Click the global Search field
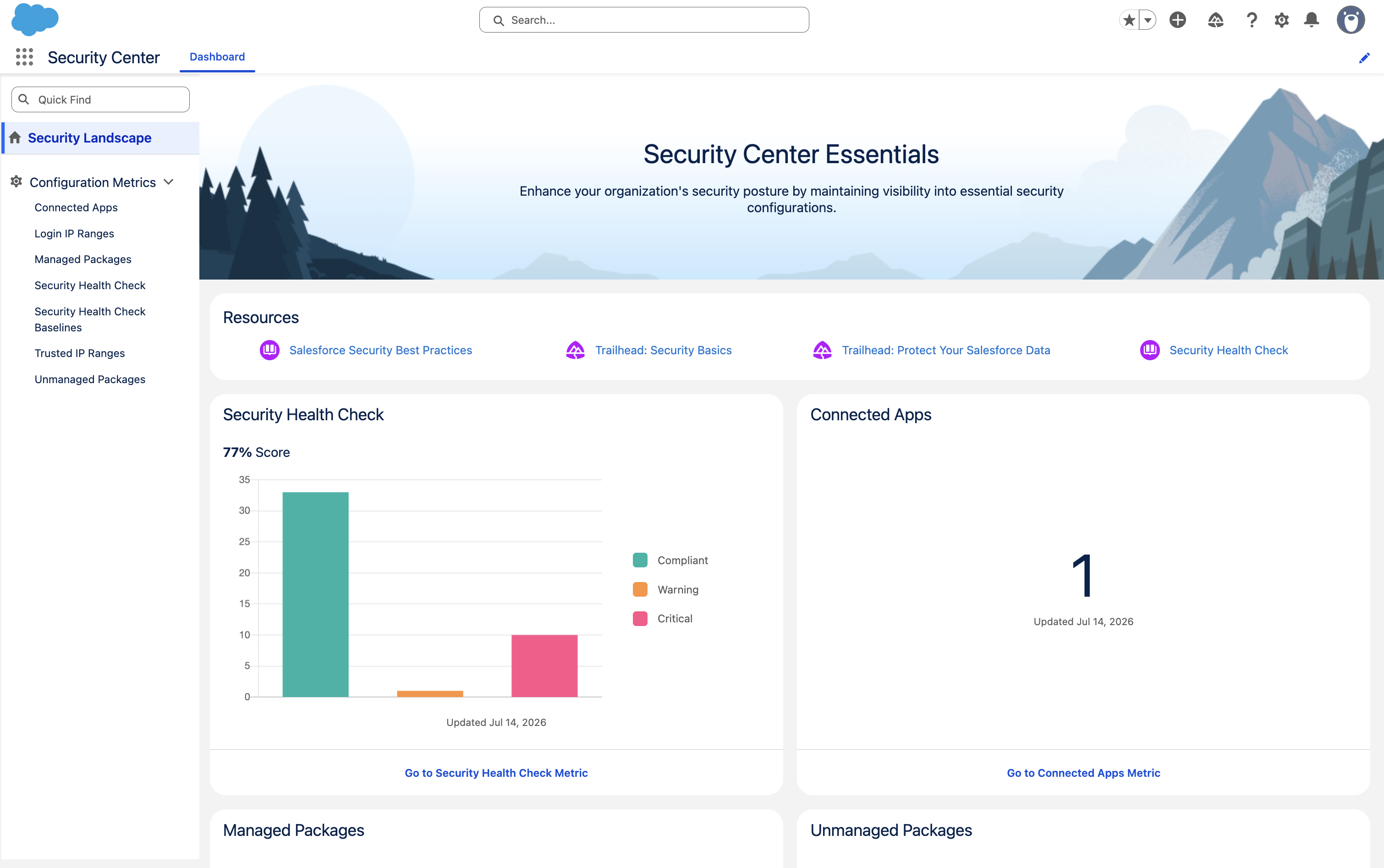Viewport: 1384px width, 868px height. tap(644, 20)
